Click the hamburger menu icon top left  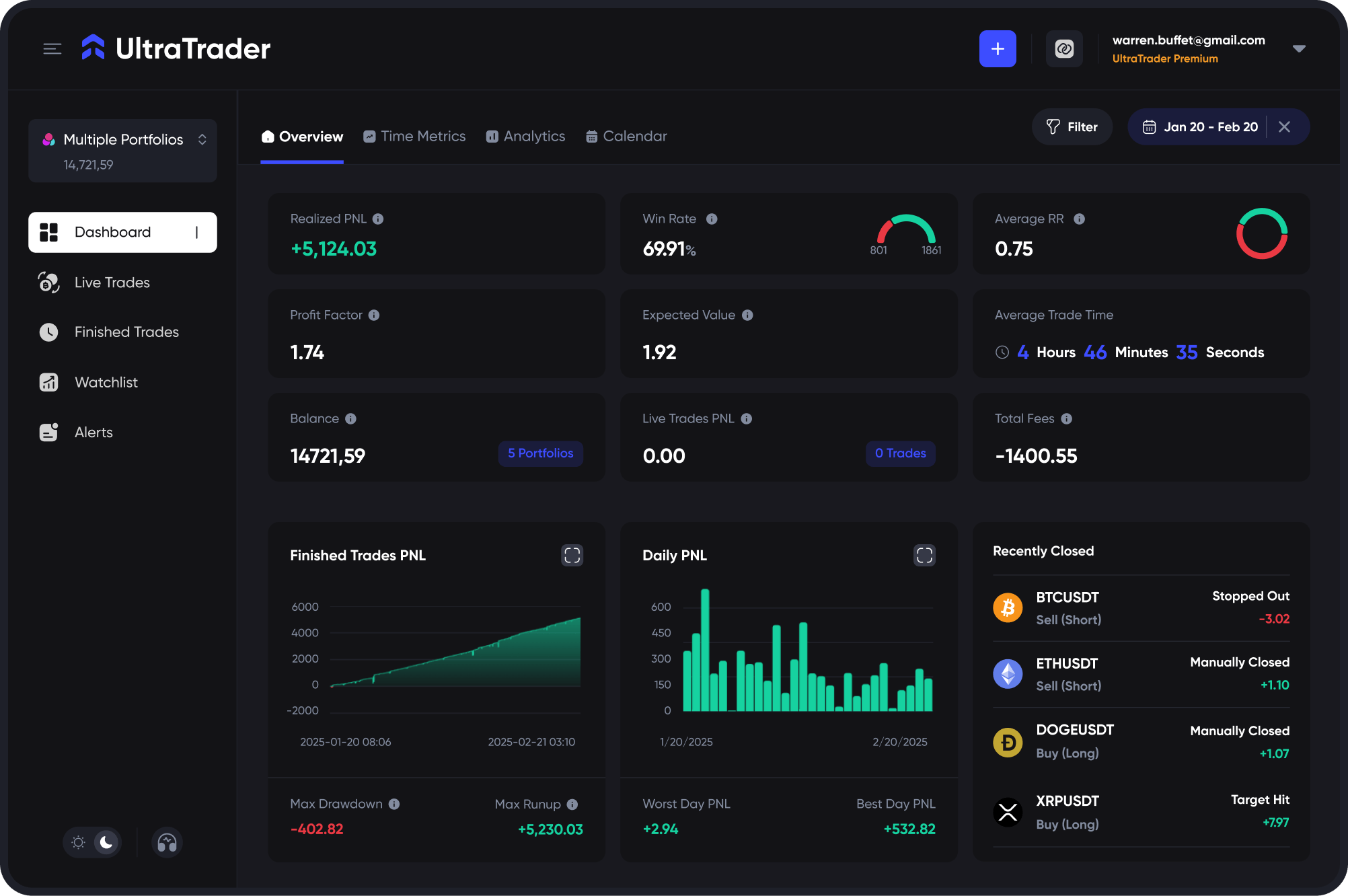tap(52, 48)
